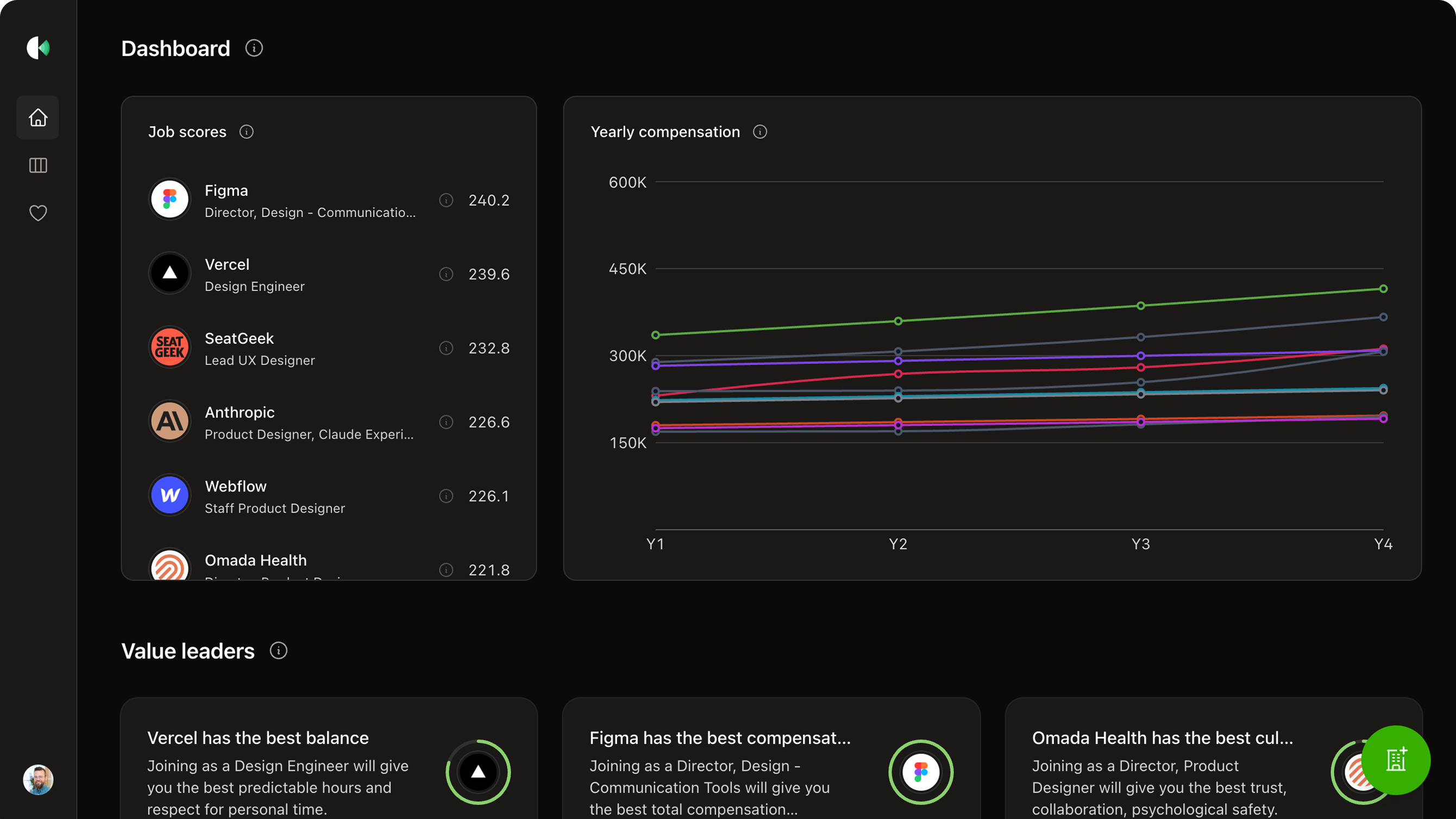Open favorites via the heart icon

click(38, 213)
